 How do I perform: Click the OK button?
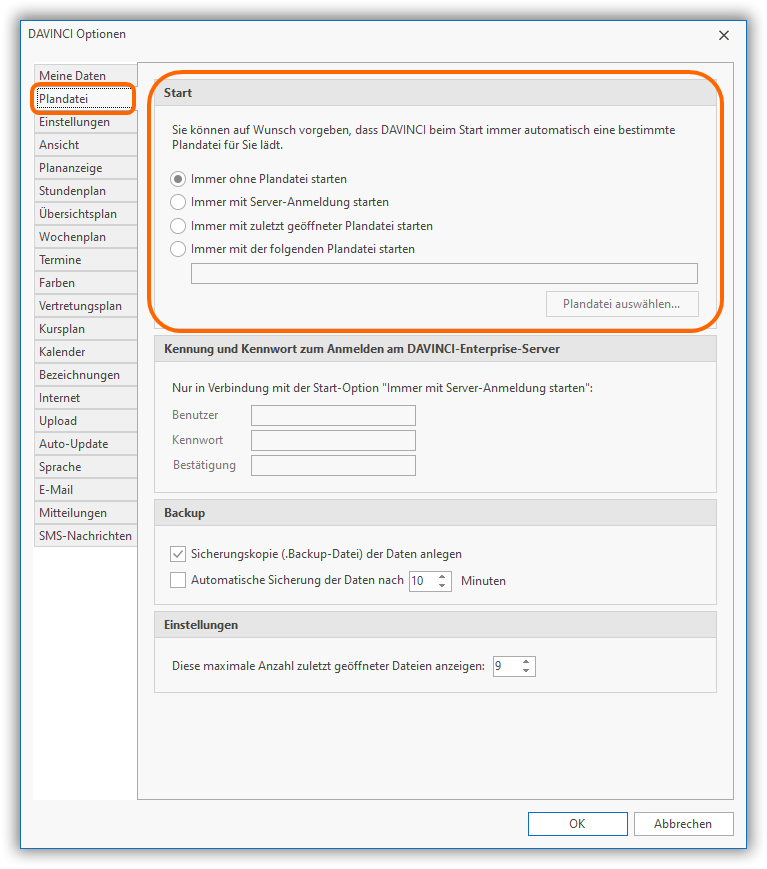(x=577, y=824)
